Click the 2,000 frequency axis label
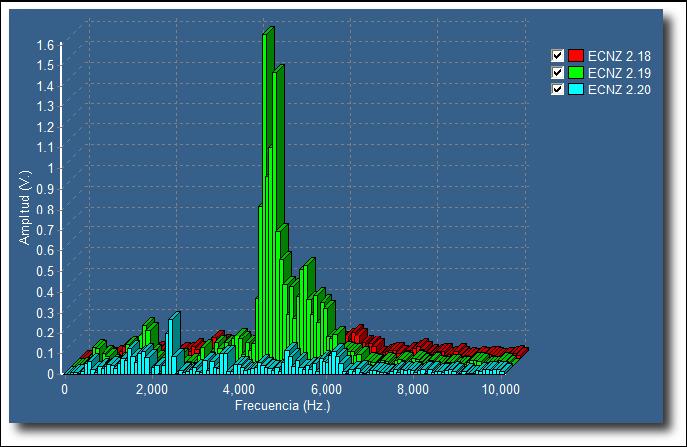The image size is (687, 447). point(152,389)
